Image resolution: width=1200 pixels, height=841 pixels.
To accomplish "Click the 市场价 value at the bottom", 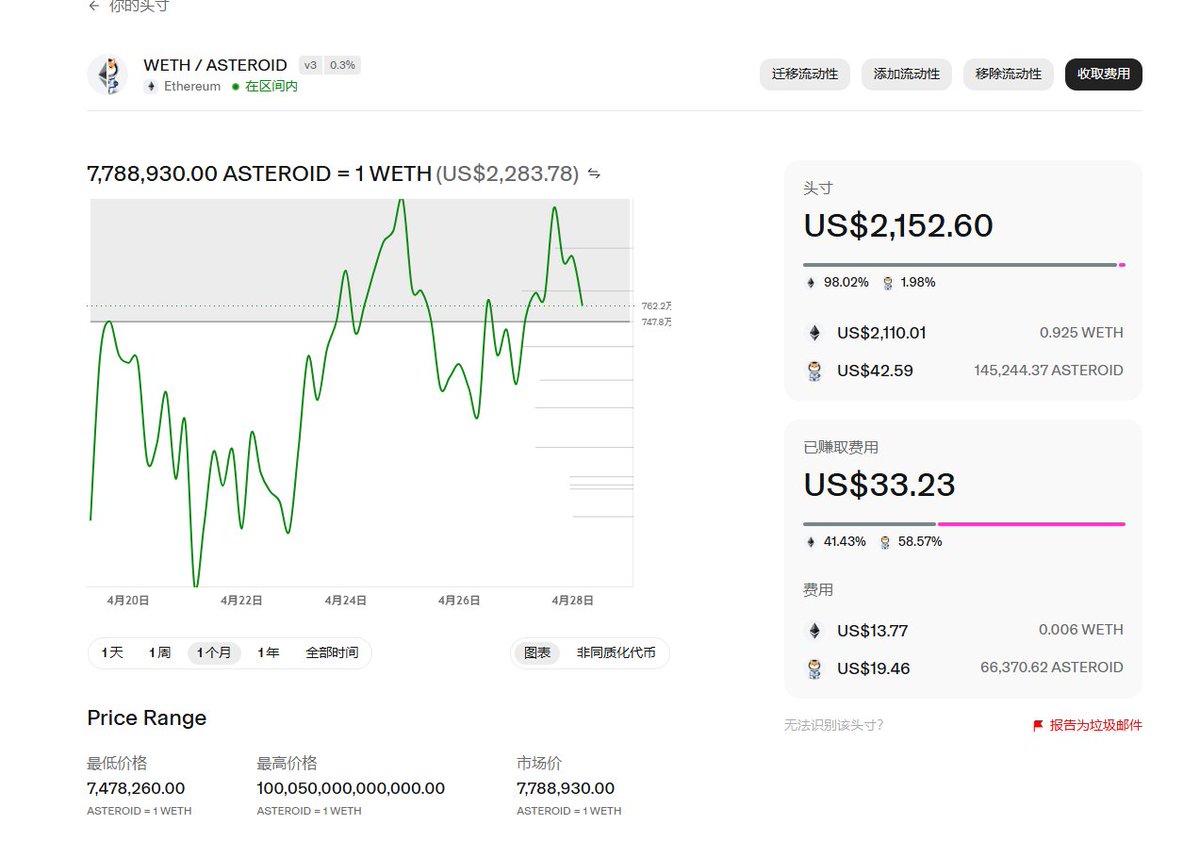I will (566, 789).
